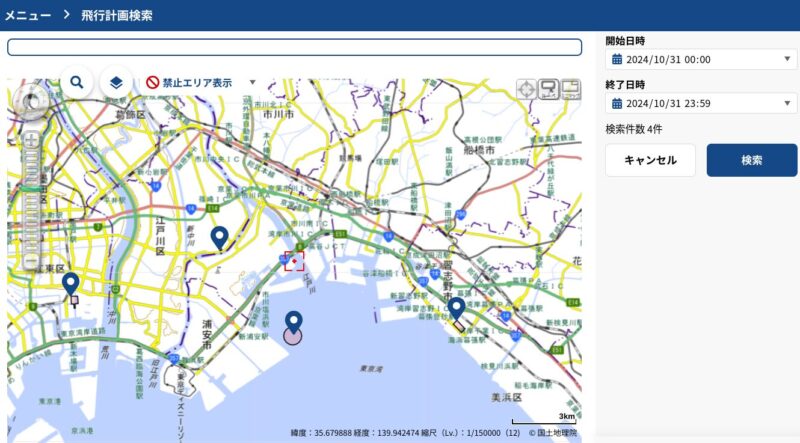800x443 pixels.
Task: Select the map pin near Narashino
Action: coord(456,307)
